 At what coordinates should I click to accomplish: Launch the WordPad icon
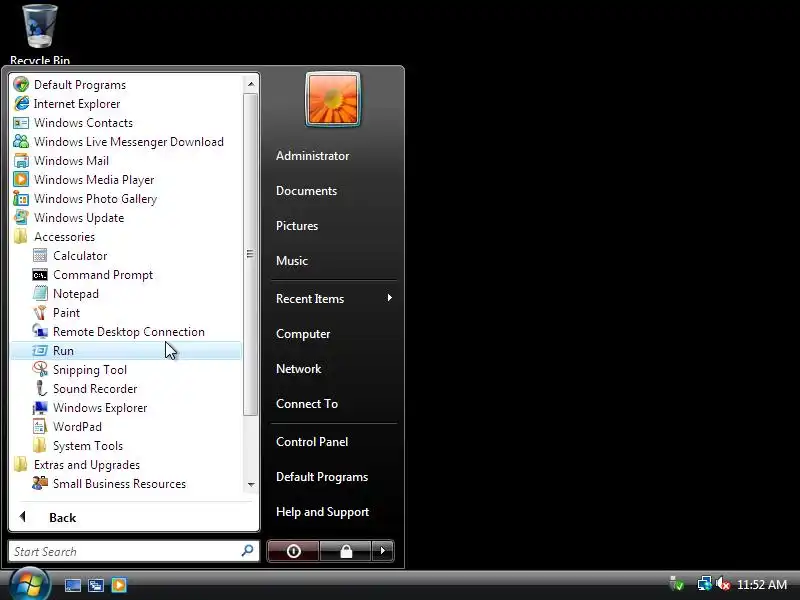(40, 427)
